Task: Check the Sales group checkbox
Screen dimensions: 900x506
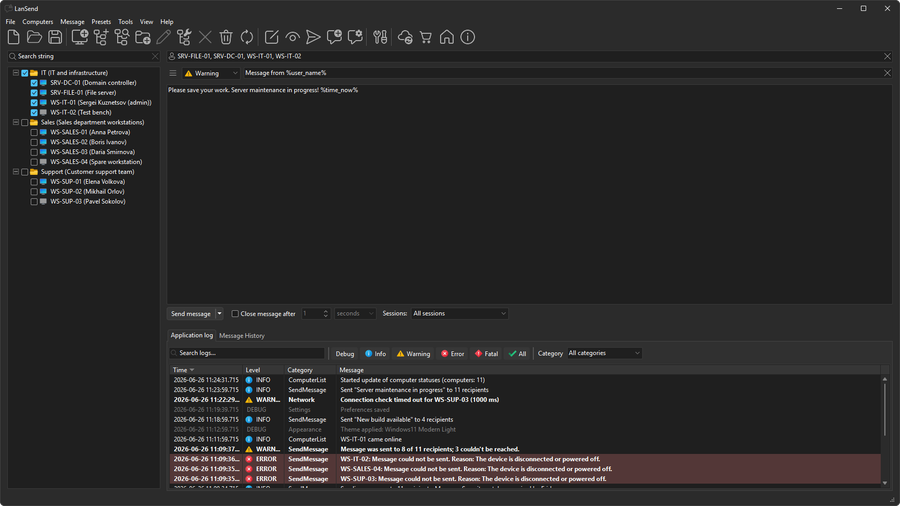Action: (25, 122)
